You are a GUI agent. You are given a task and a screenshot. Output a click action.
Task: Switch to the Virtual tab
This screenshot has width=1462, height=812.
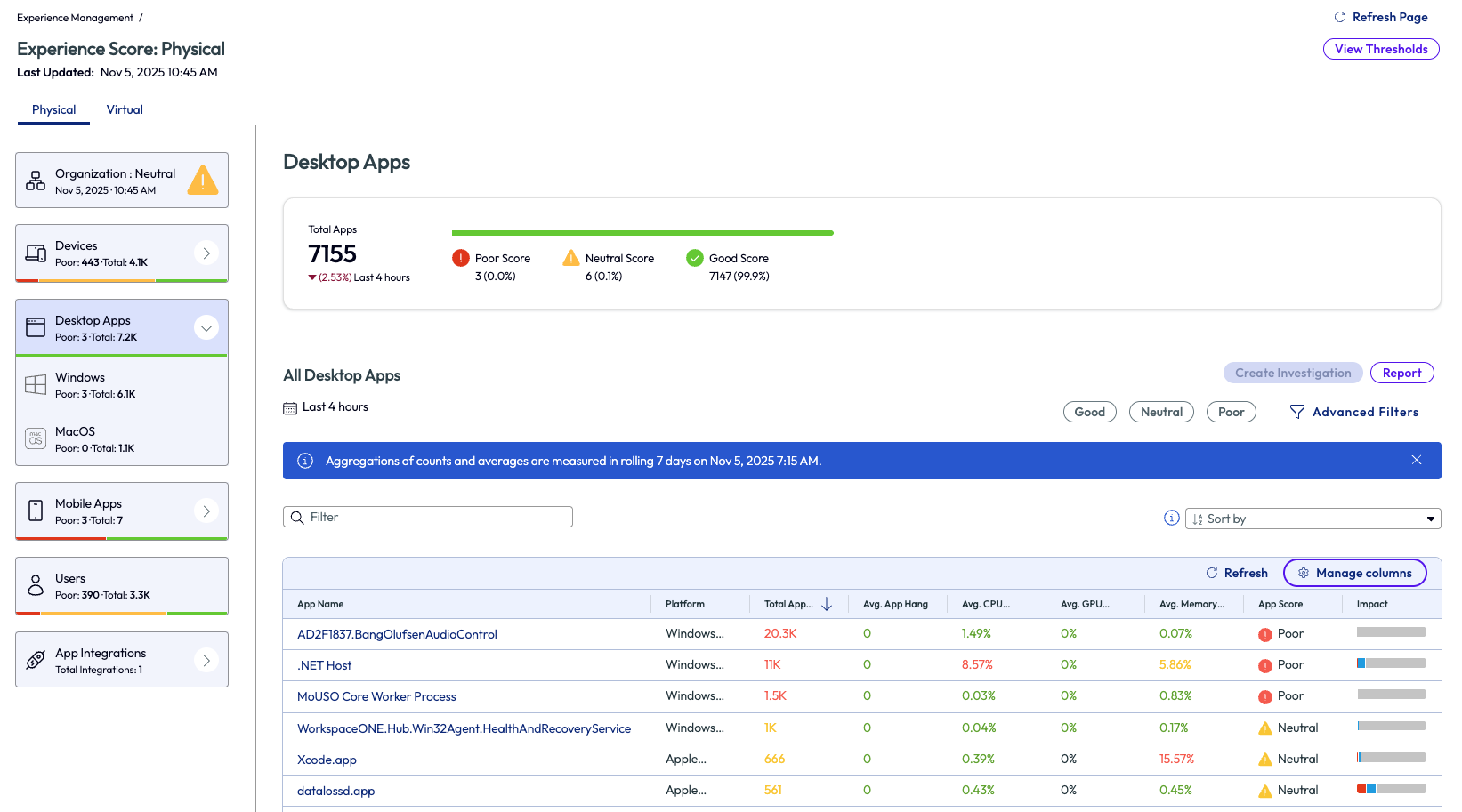point(125,110)
